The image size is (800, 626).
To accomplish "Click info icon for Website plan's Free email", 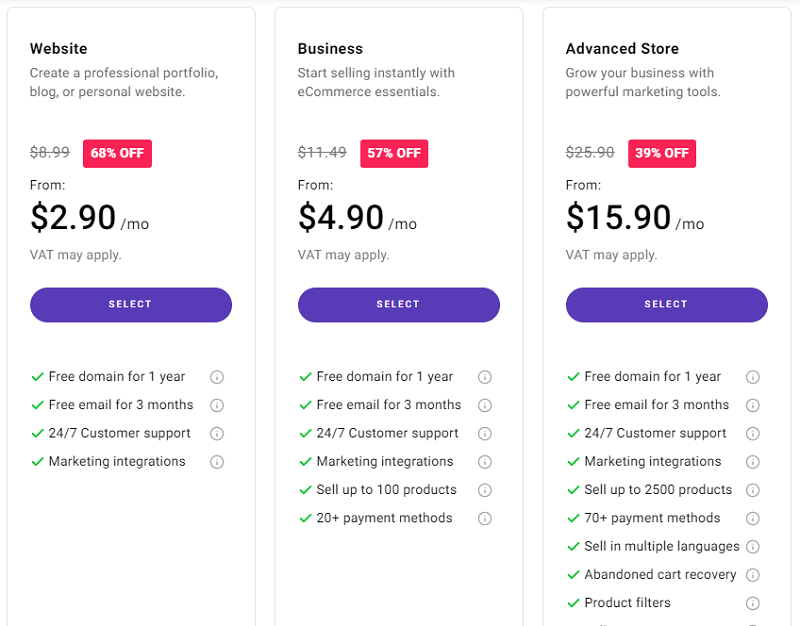I will click(217, 405).
